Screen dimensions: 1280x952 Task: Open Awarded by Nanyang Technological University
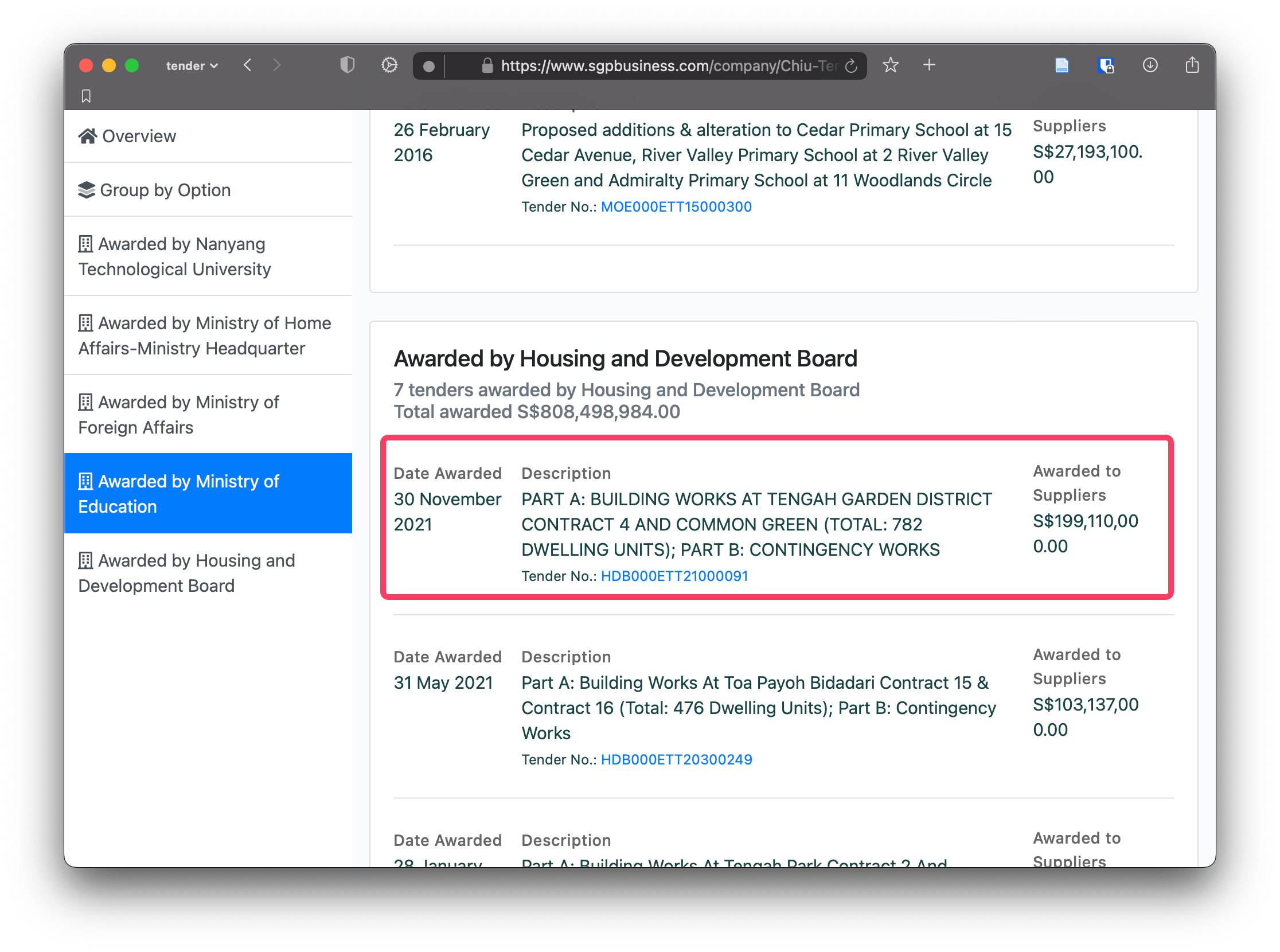[x=209, y=256]
